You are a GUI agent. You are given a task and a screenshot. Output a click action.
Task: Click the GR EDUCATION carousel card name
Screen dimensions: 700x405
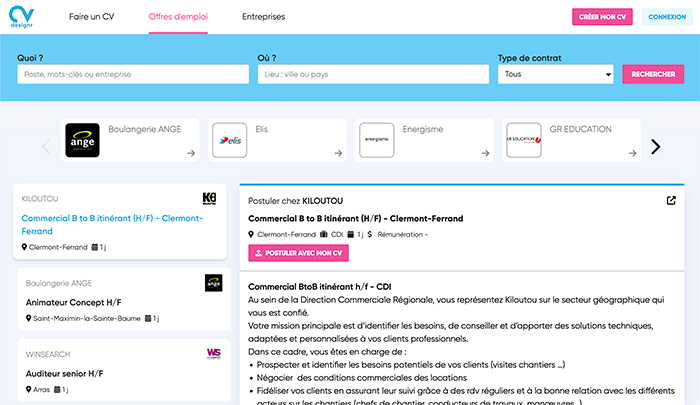[x=580, y=129]
